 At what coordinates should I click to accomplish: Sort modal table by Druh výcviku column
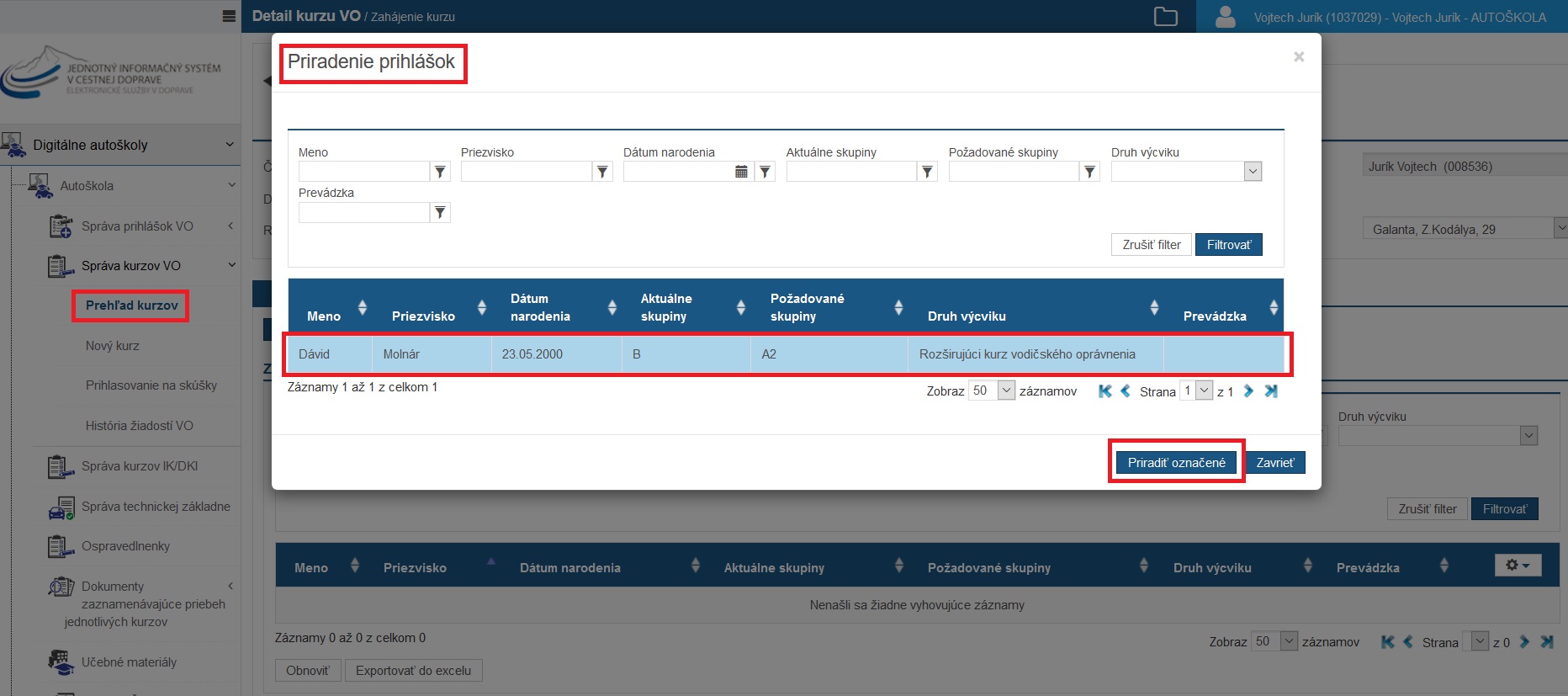(1154, 307)
